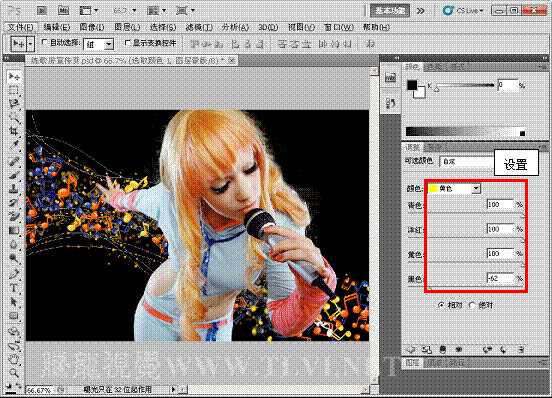Select the 3D Object Rotate tool

tap(14, 331)
